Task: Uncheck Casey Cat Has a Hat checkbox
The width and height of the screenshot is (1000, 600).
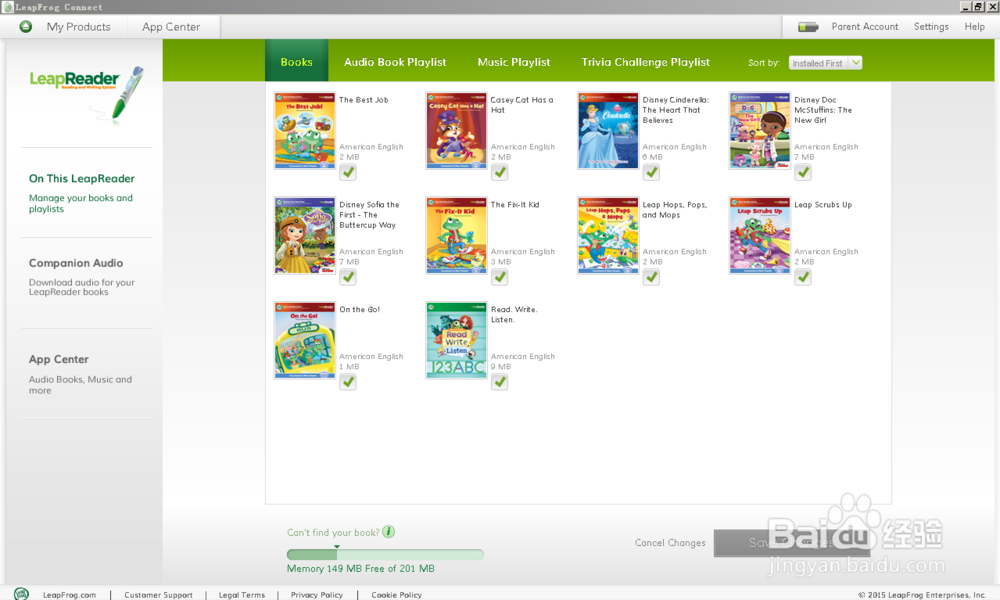Action: pos(499,172)
